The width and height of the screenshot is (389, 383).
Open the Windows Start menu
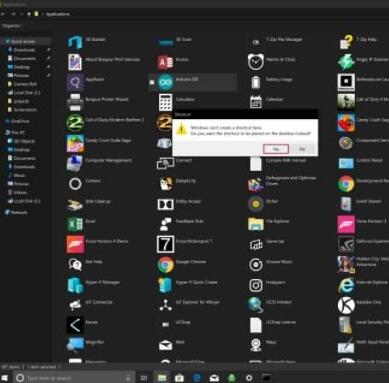pyautogui.click(x=5, y=378)
